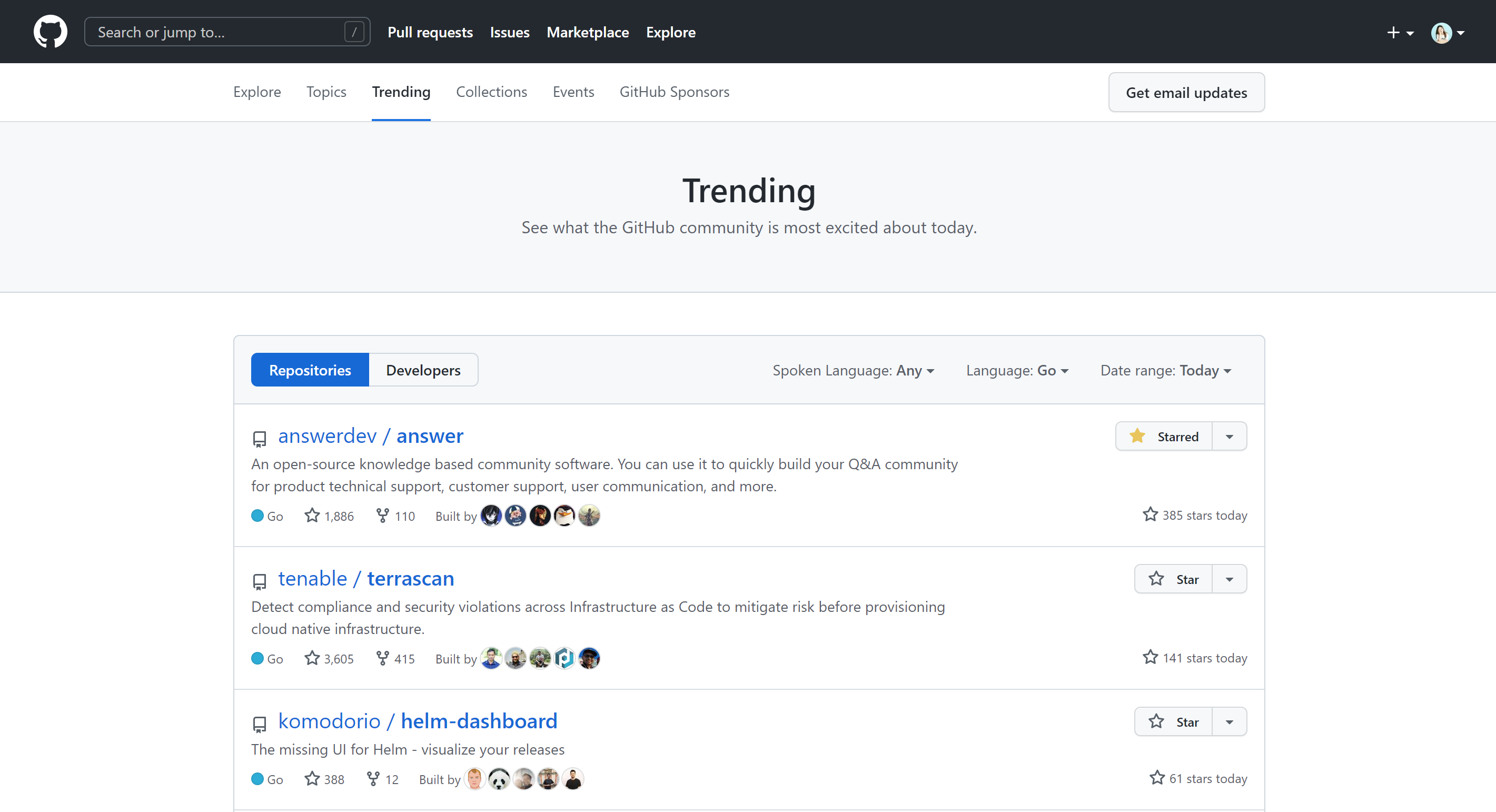Open Explore in the top header bar
The height and width of the screenshot is (812, 1496).
[671, 32]
